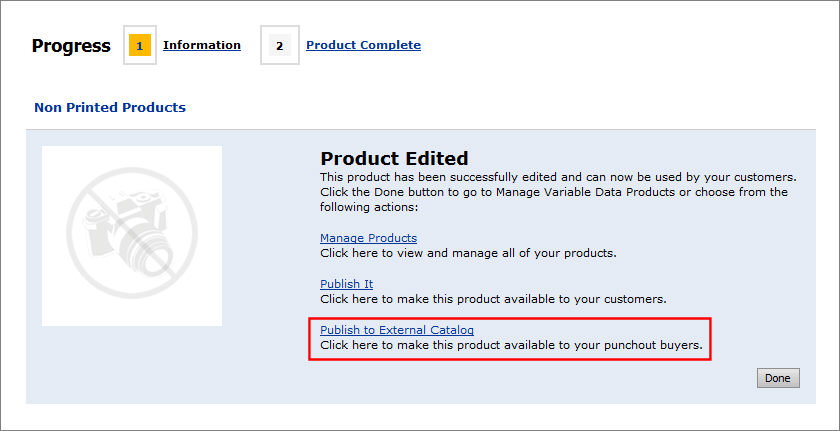The width and height of the screenshot is (840, 431).
Task: Click the 'successfully edited' confirmation sentence
Action: [557, 176]
